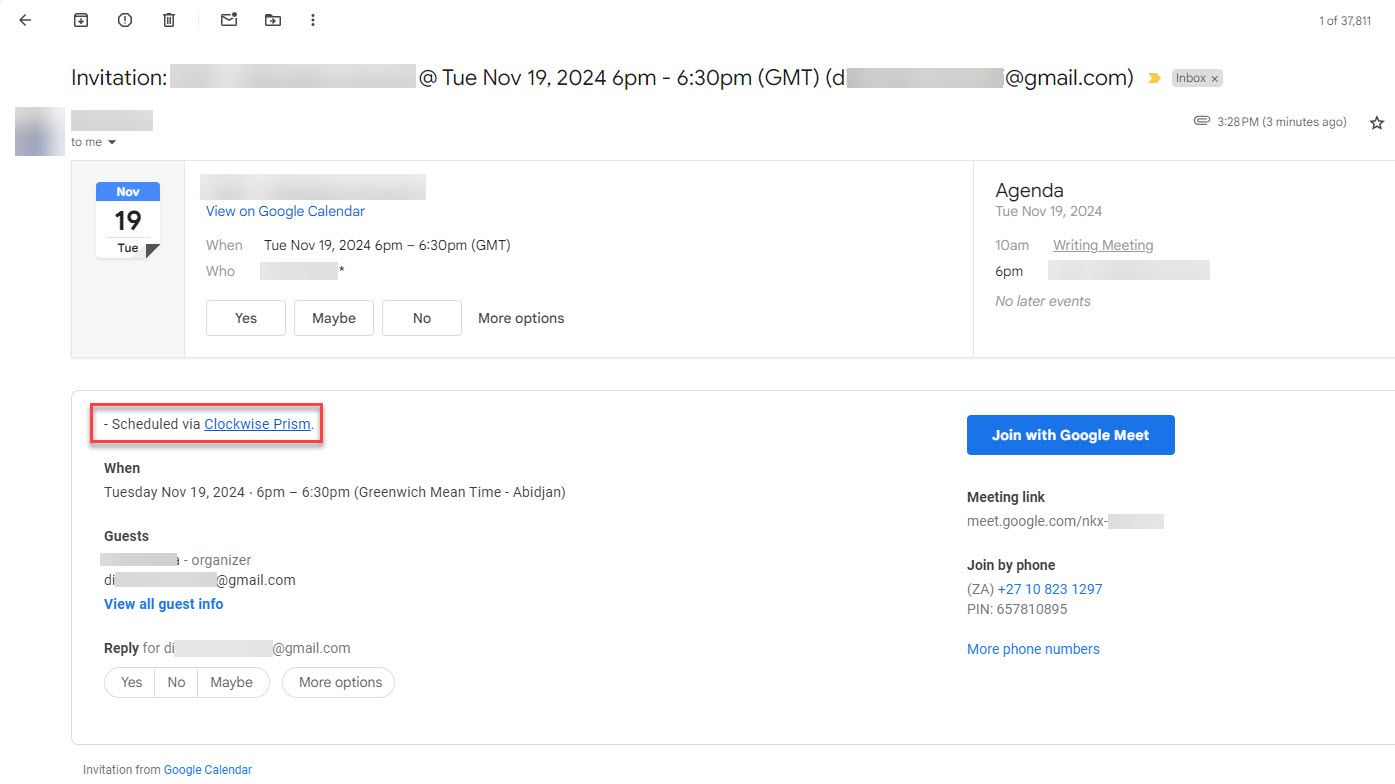1395x784 pixels.
Task: Mark email as unread
Action: [229, 20]
